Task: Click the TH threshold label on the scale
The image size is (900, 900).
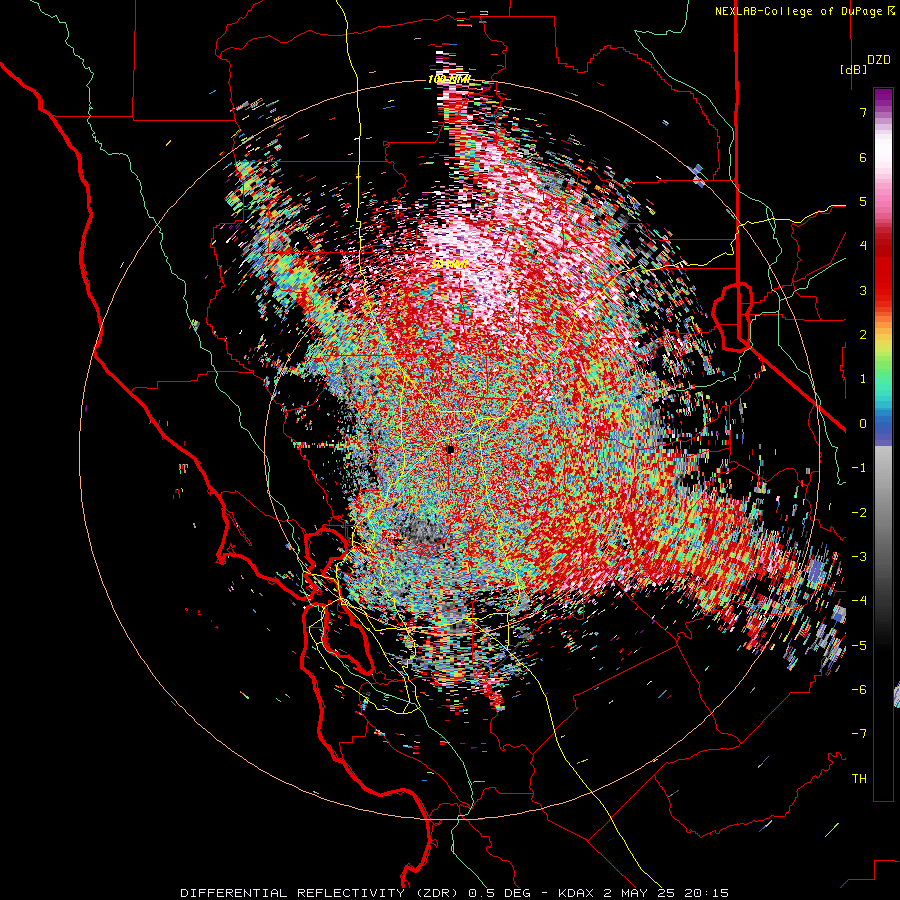Action: click(859, 779)
